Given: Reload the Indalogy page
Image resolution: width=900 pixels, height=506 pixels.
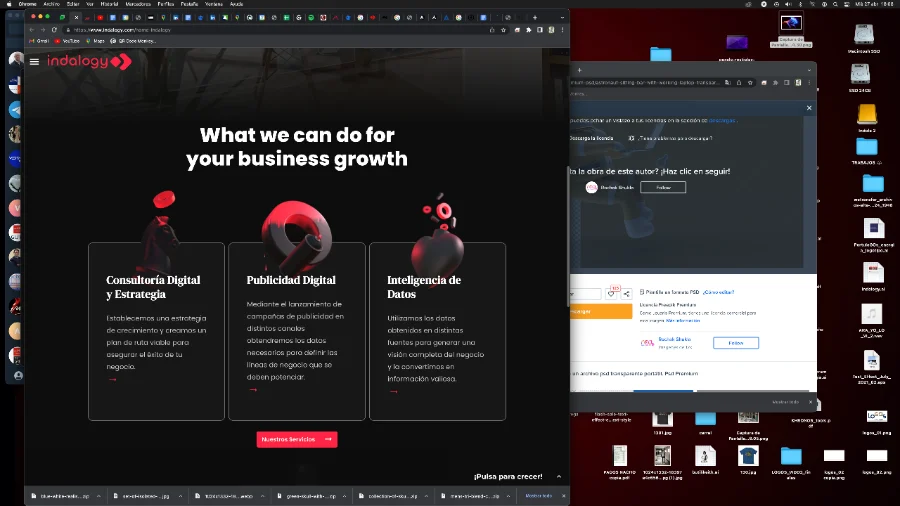Looking at the screenshot, I should click(x=55, y=30).
